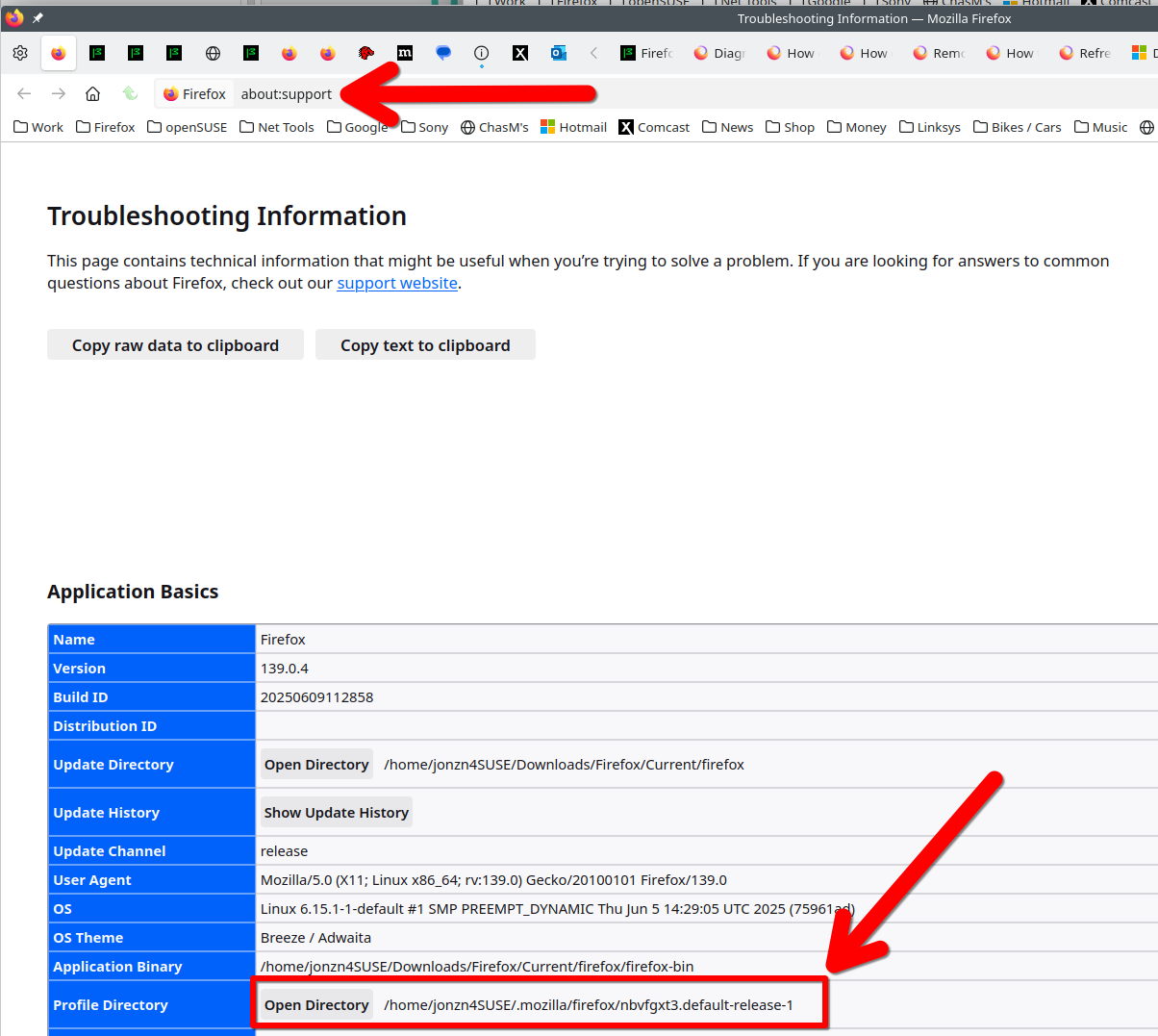Screen dimensions: 1158x1036
Task: Open the info circle pinned tab
Action: [x=482, y=53]
